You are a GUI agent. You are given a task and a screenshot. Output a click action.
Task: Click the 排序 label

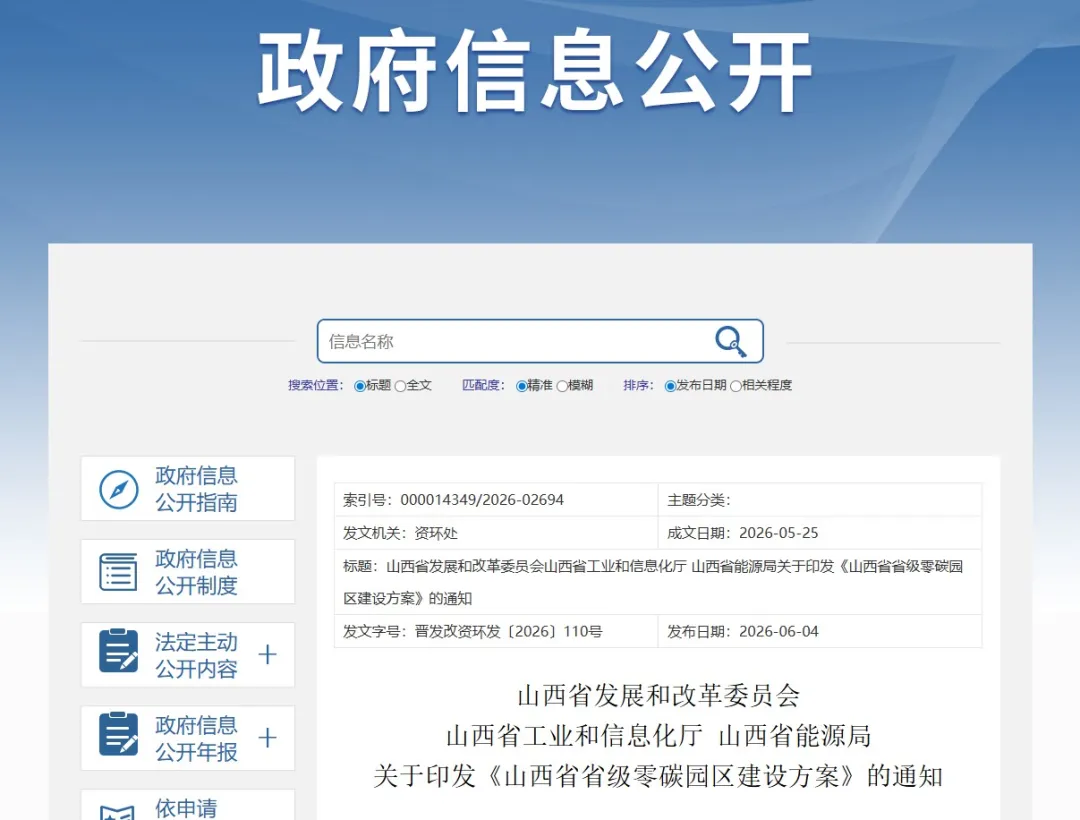tap(638, 386)
